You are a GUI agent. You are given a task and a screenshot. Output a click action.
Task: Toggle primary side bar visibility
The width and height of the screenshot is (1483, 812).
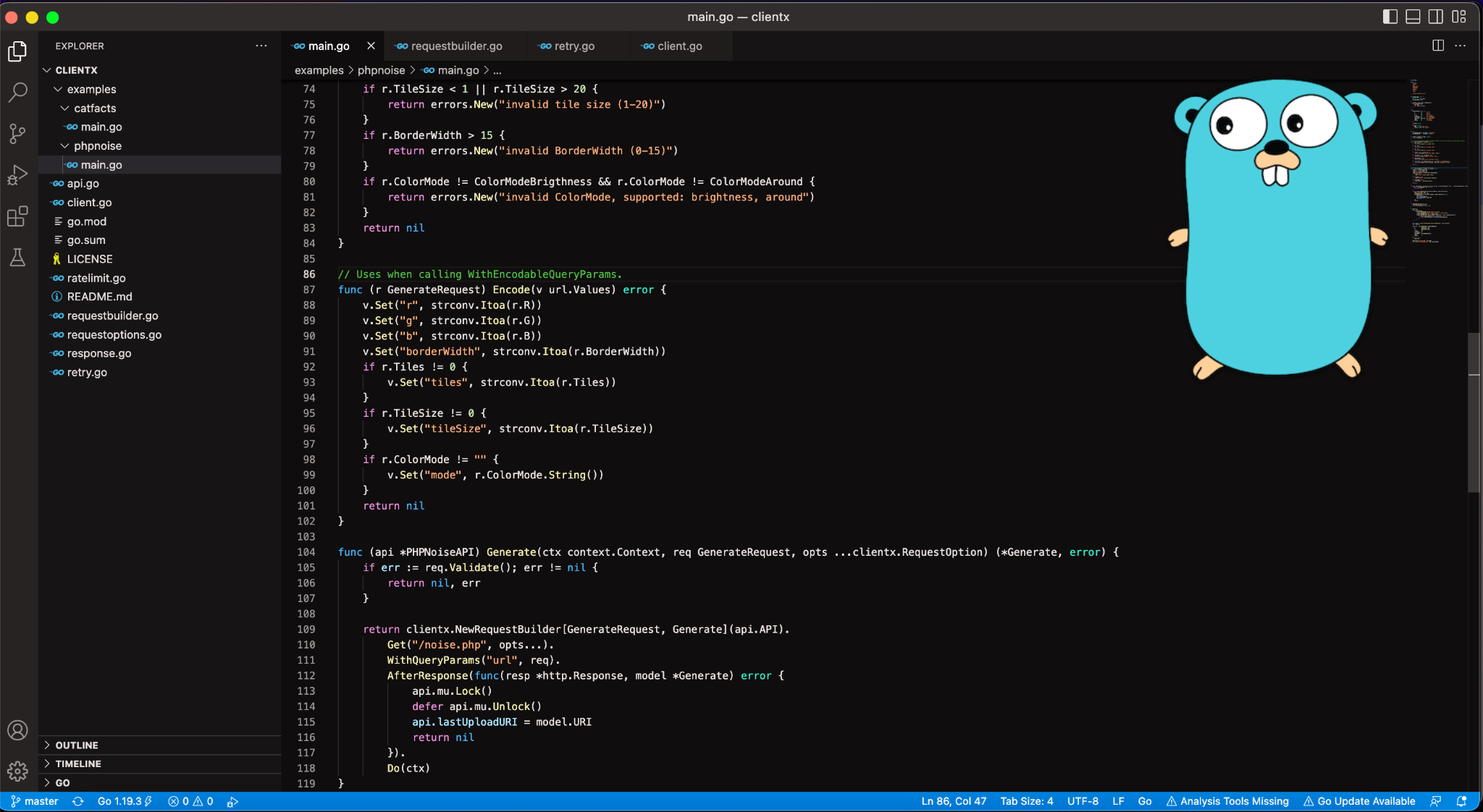pos(1390,17)
